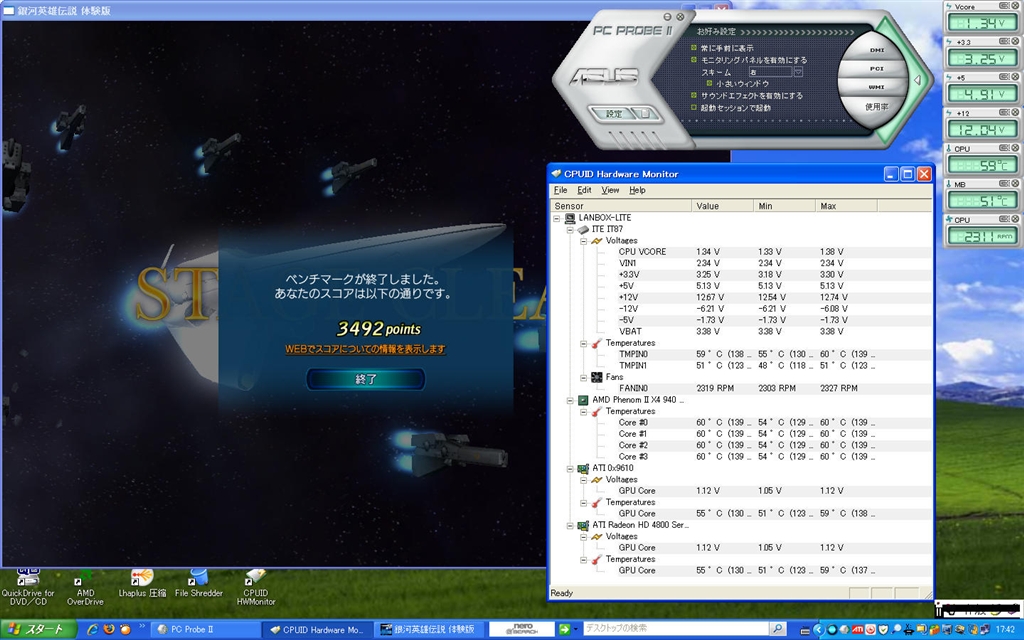
Task: Close the +12 monitoring panel
Action: [1014, 112]
